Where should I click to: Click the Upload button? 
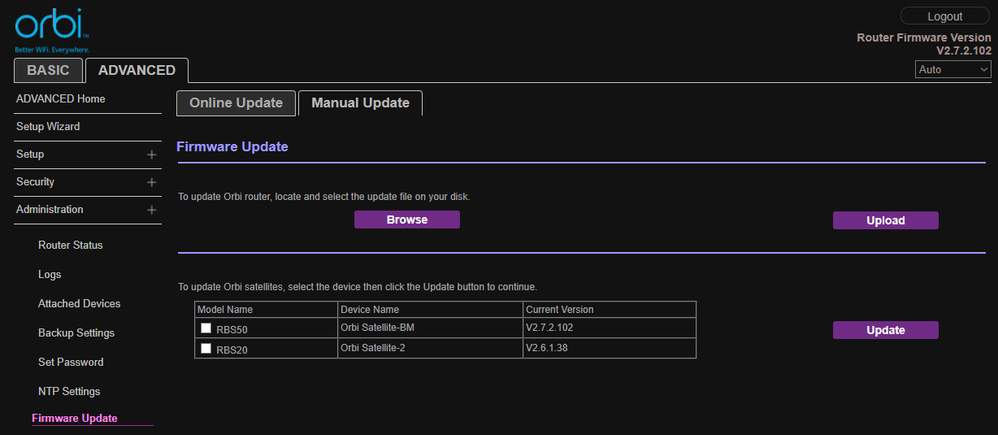click(885, 220)
